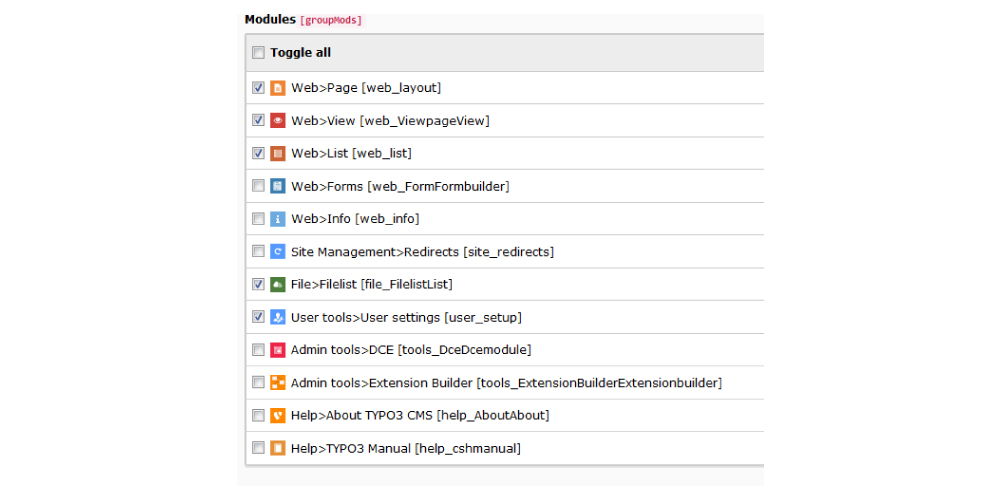
Task: Enable the Help>TYPO3 Manual checkbox
Action: coord(258,448)
